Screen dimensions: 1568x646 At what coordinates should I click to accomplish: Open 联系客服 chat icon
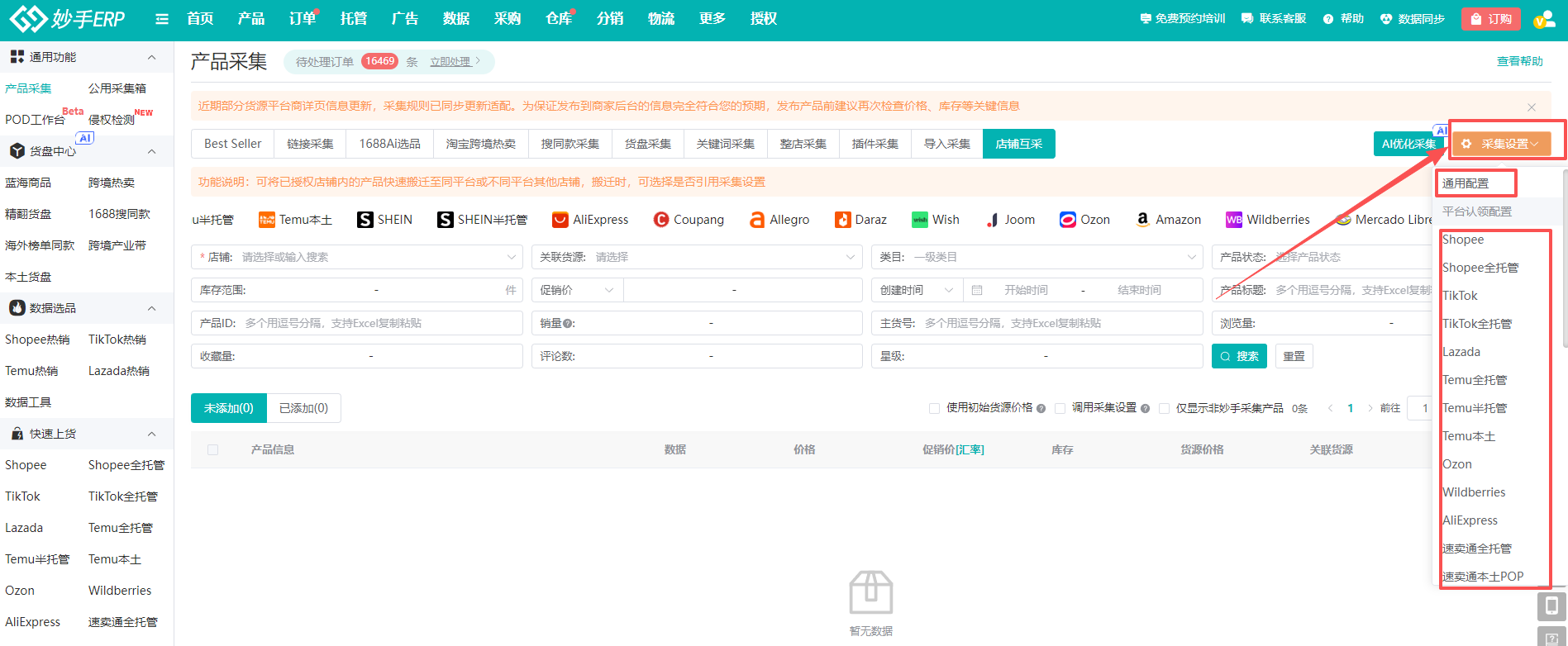tap(1247, 18)
